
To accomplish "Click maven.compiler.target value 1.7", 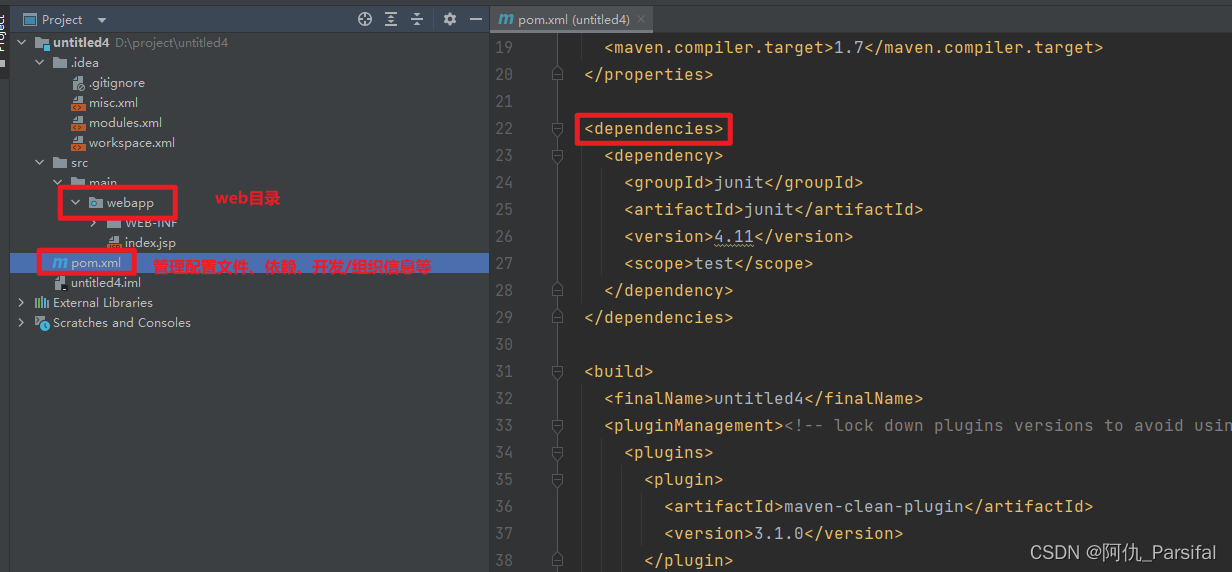I will 849,47.
